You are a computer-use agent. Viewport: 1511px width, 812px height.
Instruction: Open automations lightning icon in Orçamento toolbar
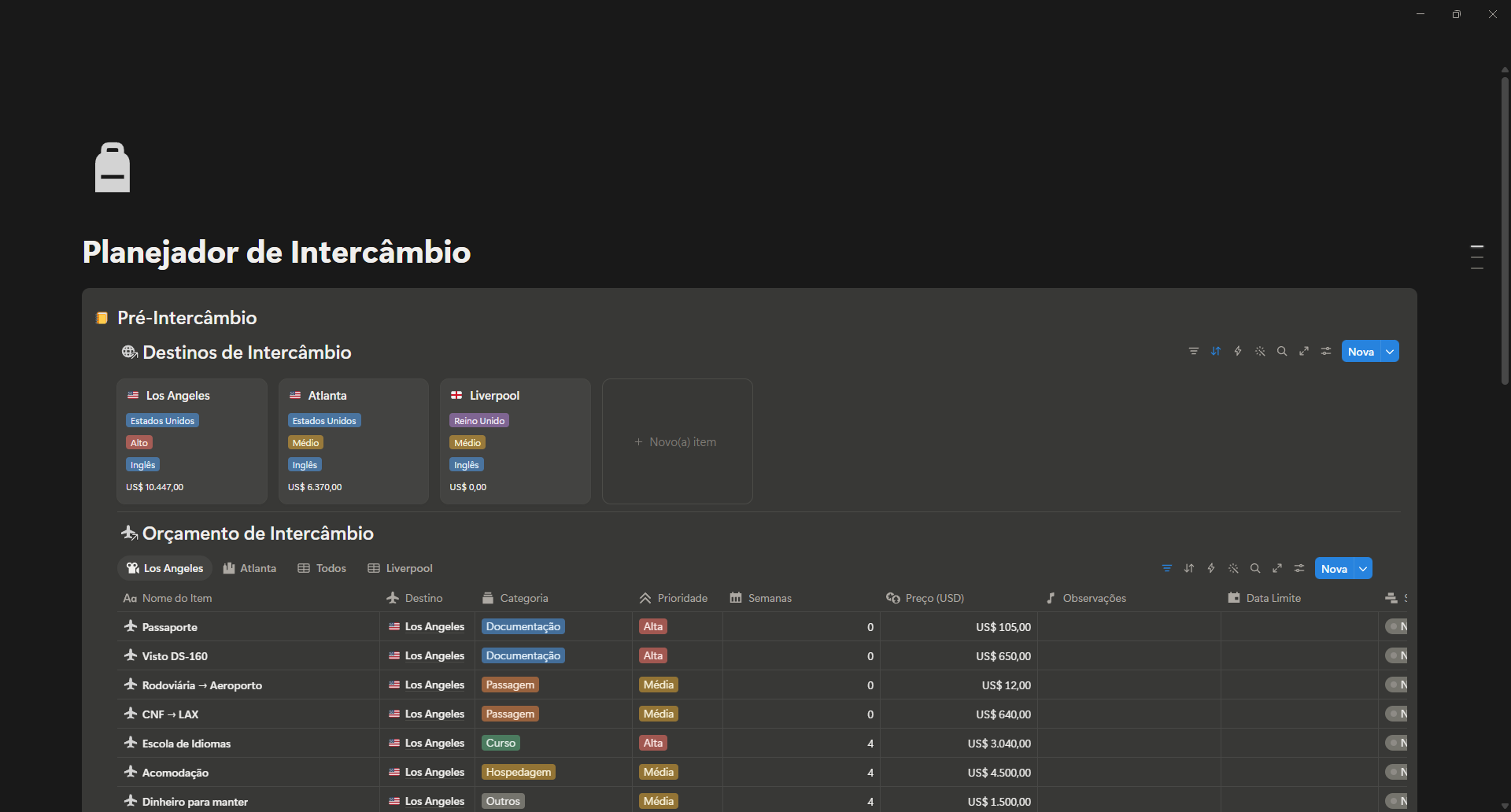tap(1211, 569)
